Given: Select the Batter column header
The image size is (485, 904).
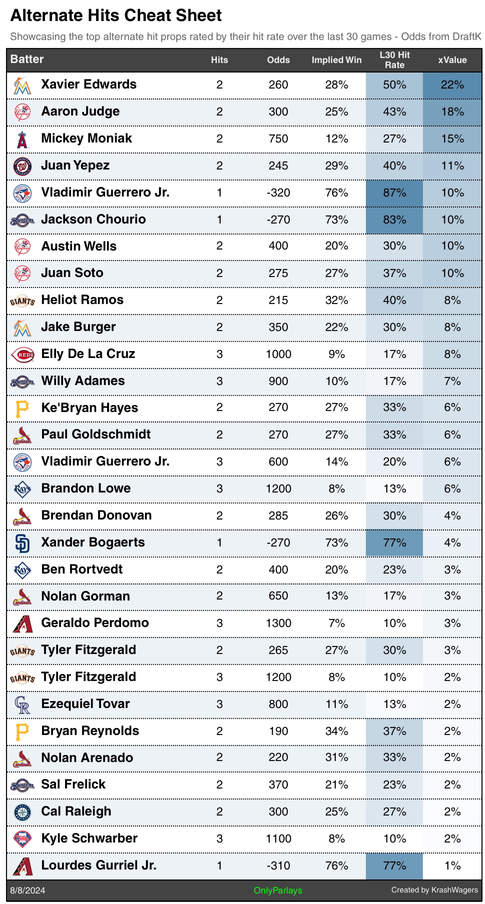Looking at the screenshot, I should (27, 59).
